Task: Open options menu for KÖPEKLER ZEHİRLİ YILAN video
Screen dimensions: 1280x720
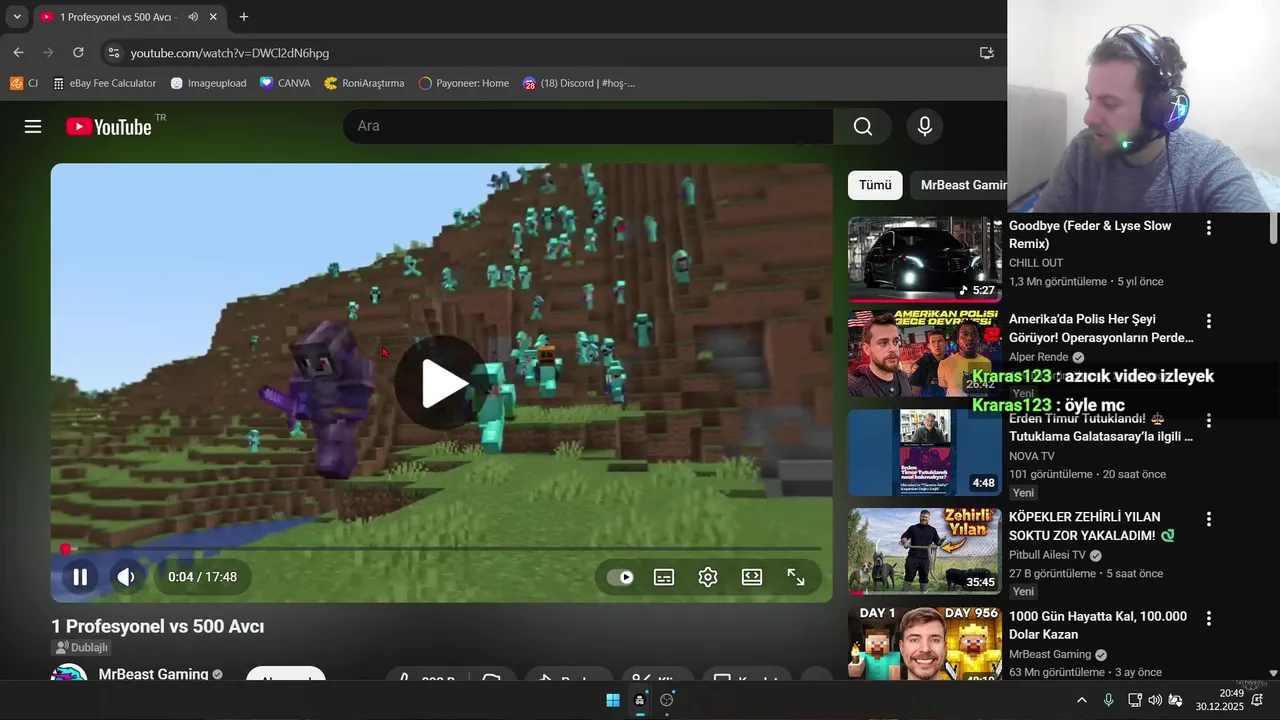Action: (x=1208, y=519)
